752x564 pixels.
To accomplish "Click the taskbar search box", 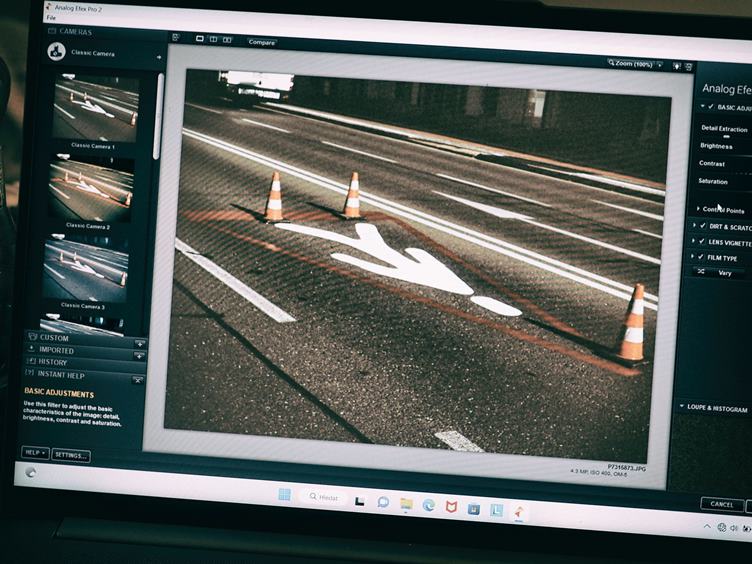I will coord(325,497).
